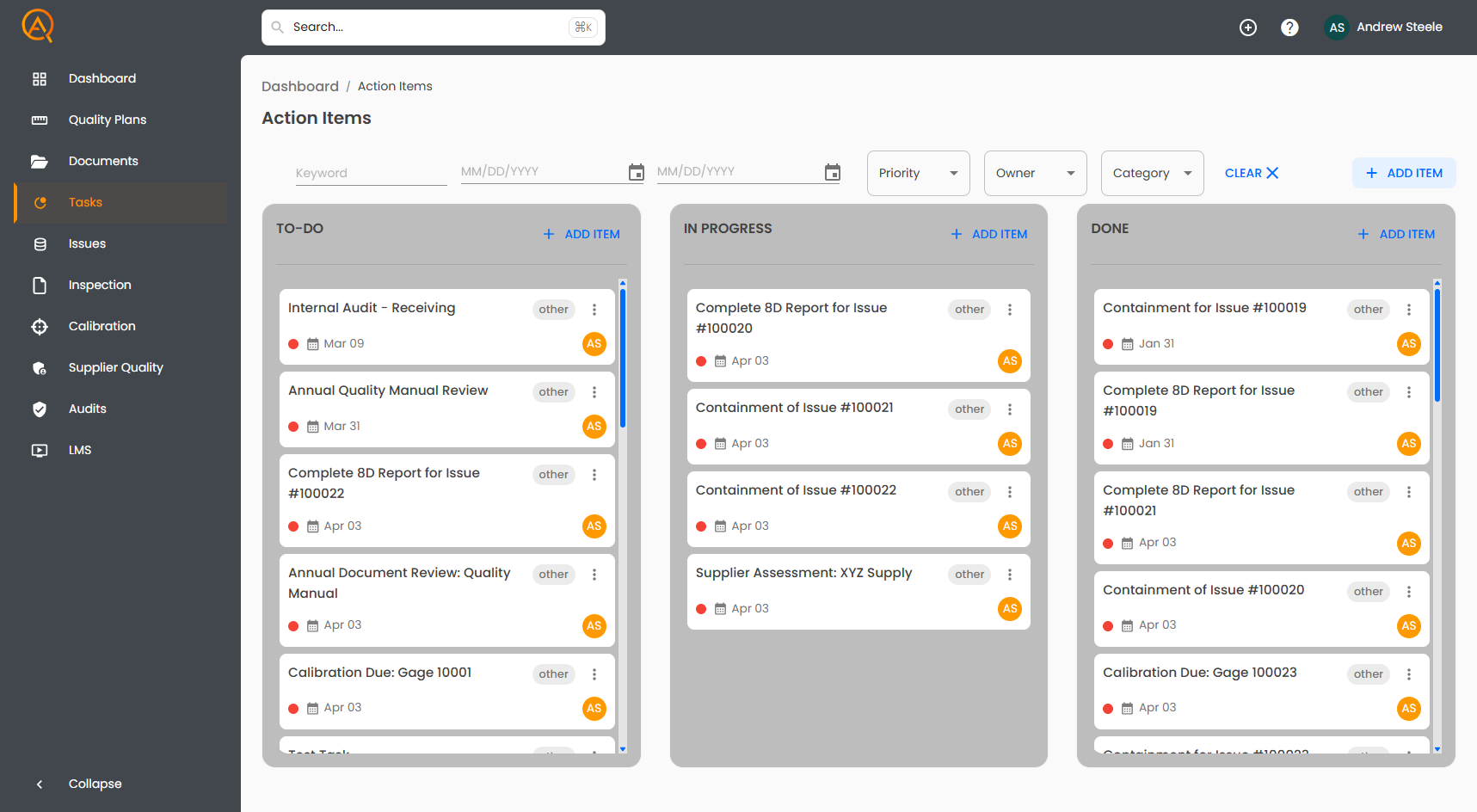Add item to the DONE column
Screen dimensions: 1477x812
point(1396,234)
